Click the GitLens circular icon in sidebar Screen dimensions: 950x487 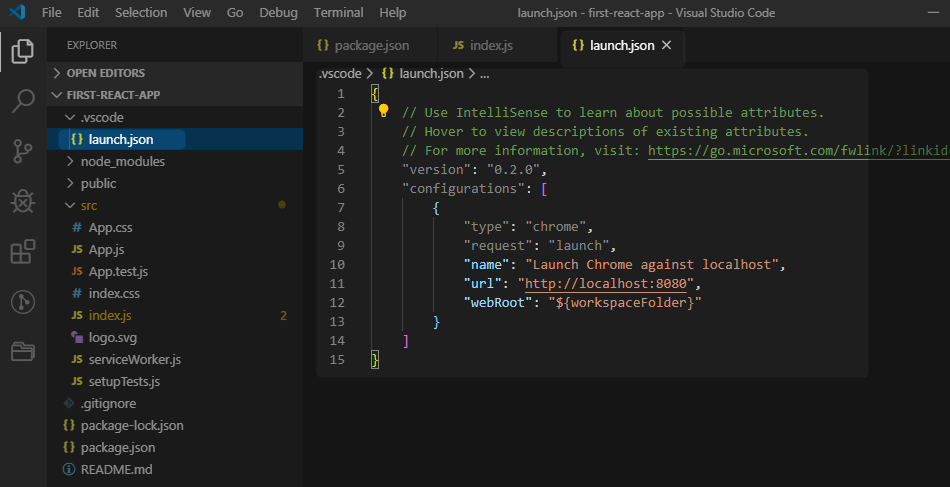pyautogui.click(x=23, y=301)
